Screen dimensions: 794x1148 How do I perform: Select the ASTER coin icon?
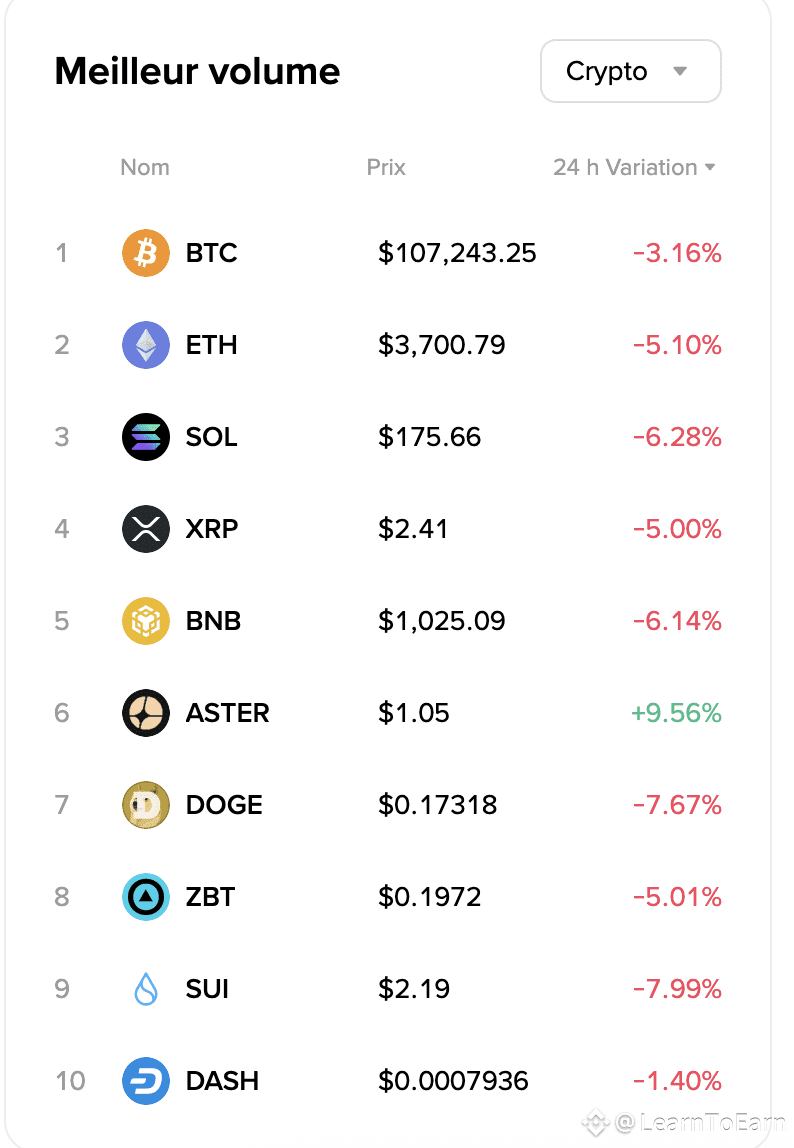coord(145,713)
